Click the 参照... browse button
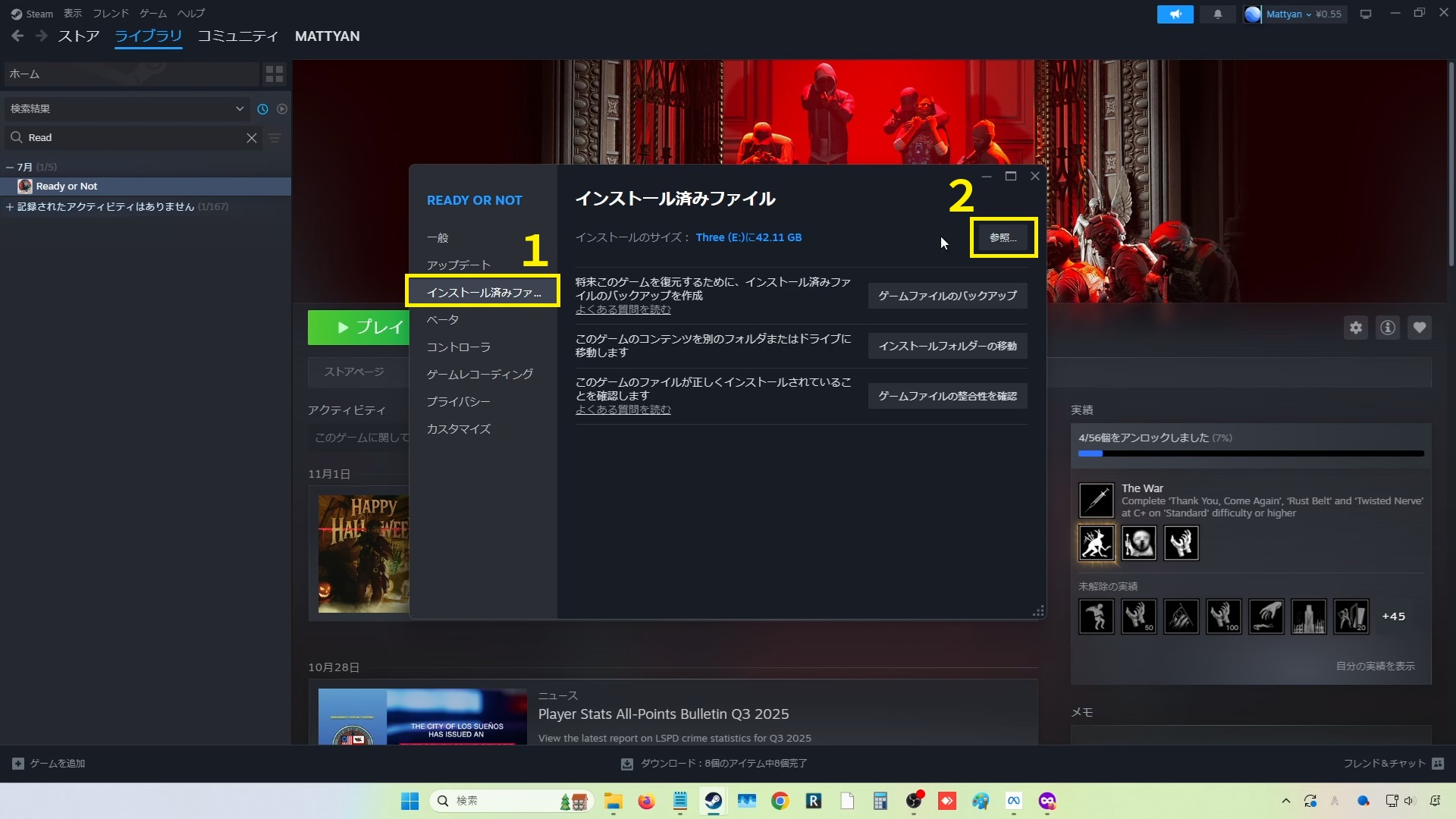 (1003, 237)
